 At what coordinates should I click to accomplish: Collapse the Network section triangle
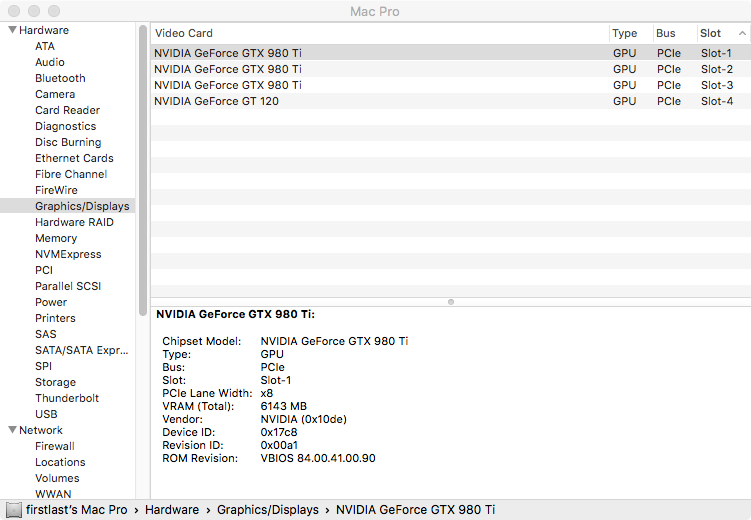pyautogui.click(x=13, y=430)
